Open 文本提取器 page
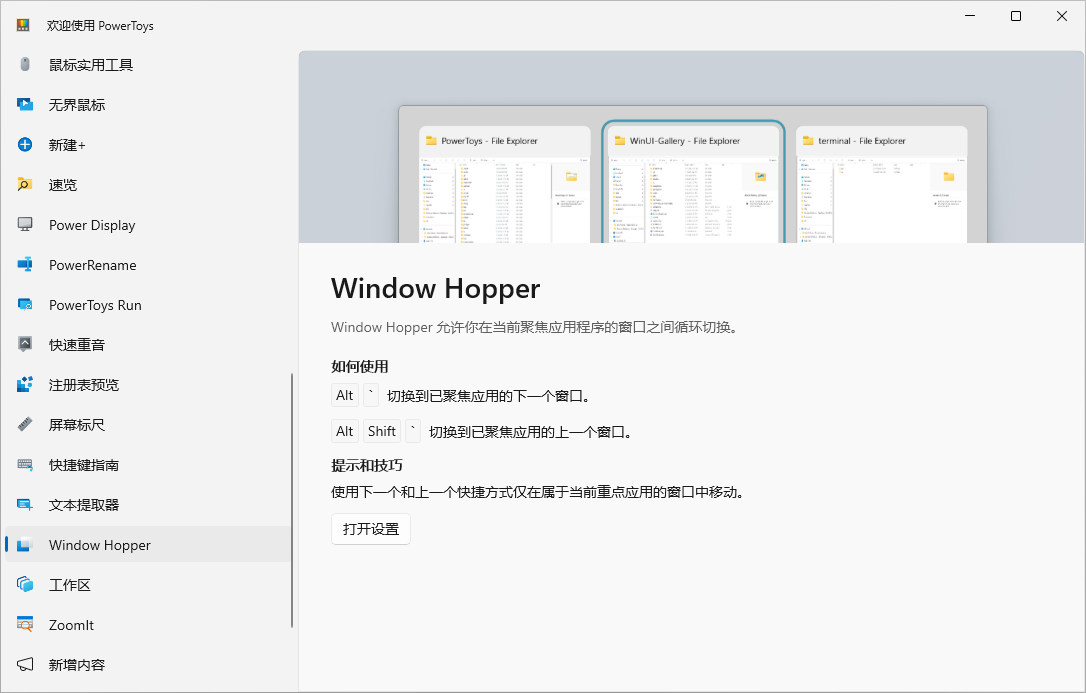The width and height of the screenshot is (1086, 693). tap(148, 505)
